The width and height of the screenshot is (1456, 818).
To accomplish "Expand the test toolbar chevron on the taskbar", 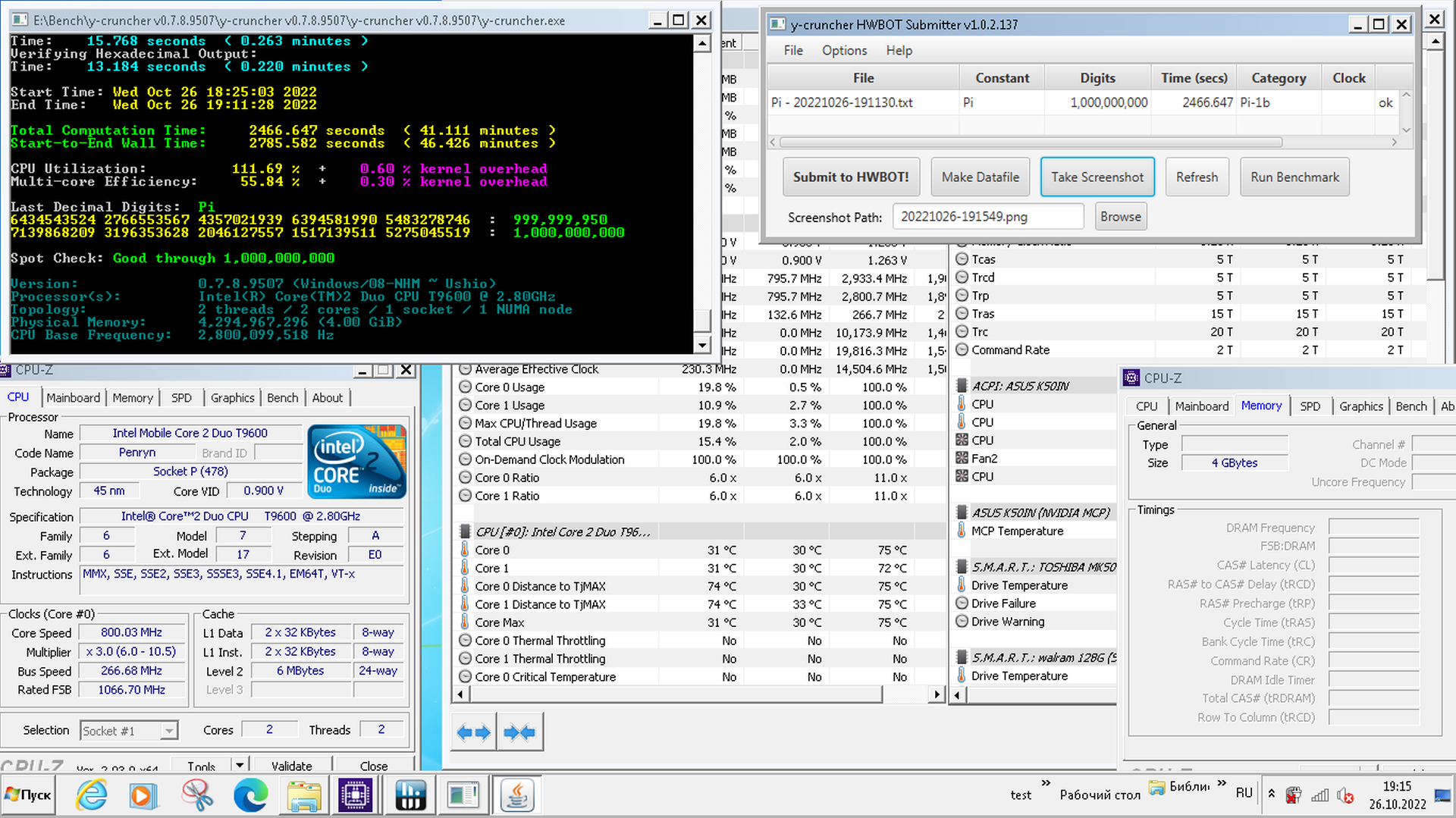I will (1046, 783).
